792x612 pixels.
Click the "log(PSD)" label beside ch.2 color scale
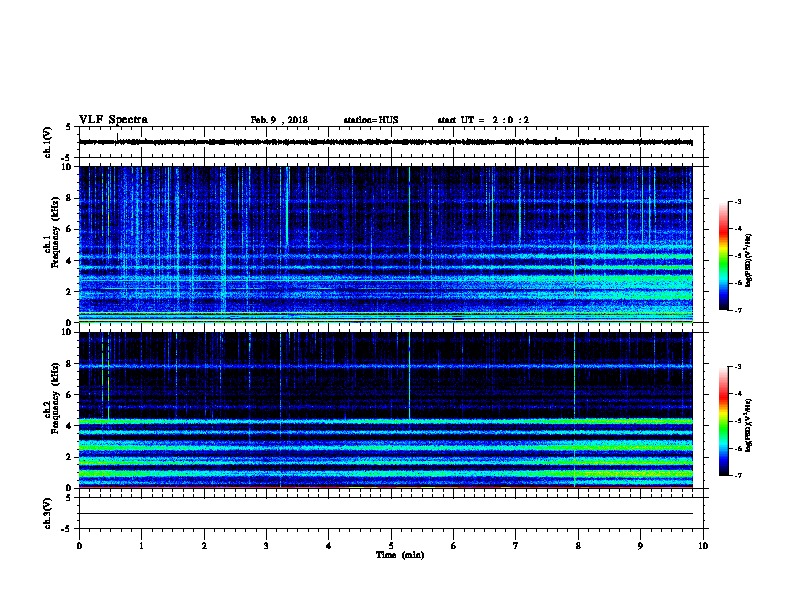(x=748, y=425)
